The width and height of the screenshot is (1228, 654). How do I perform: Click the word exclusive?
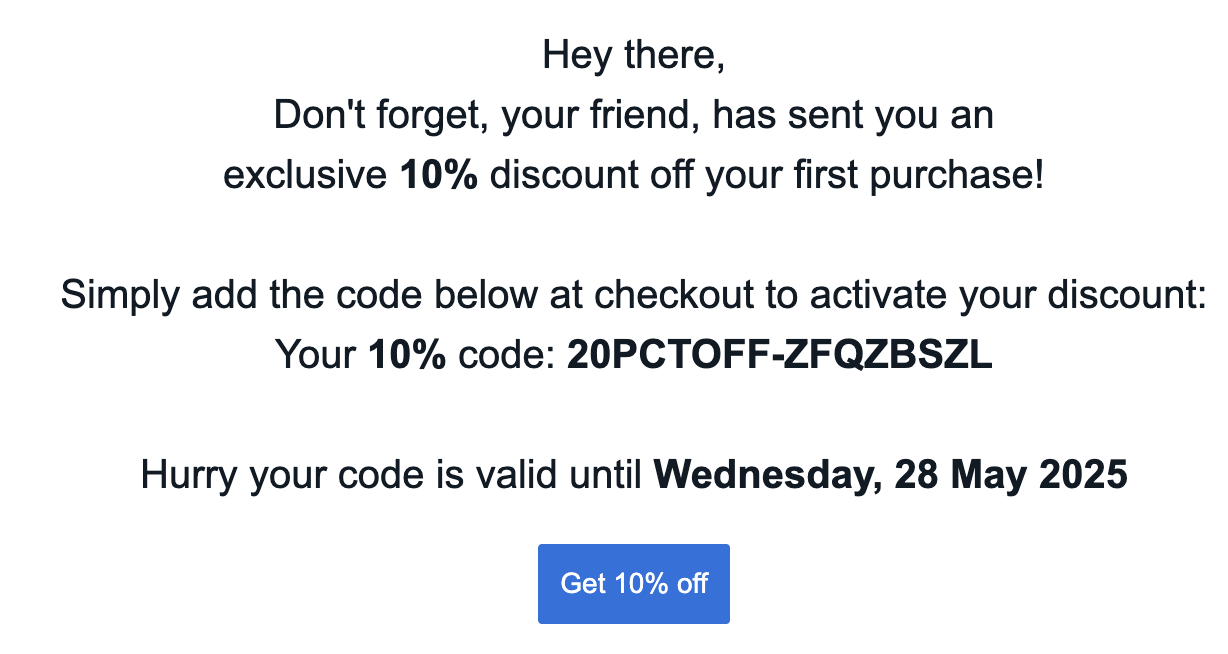pos(306,175)
